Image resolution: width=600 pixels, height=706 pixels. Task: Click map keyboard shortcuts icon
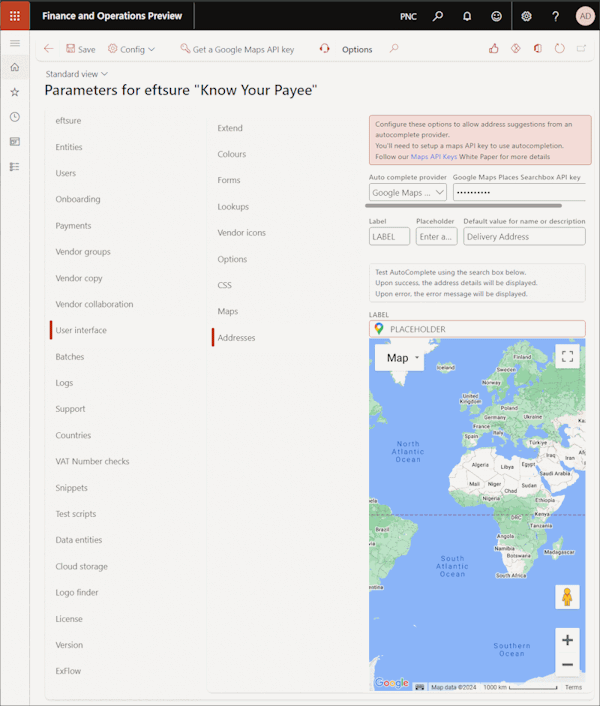point(420,687)
